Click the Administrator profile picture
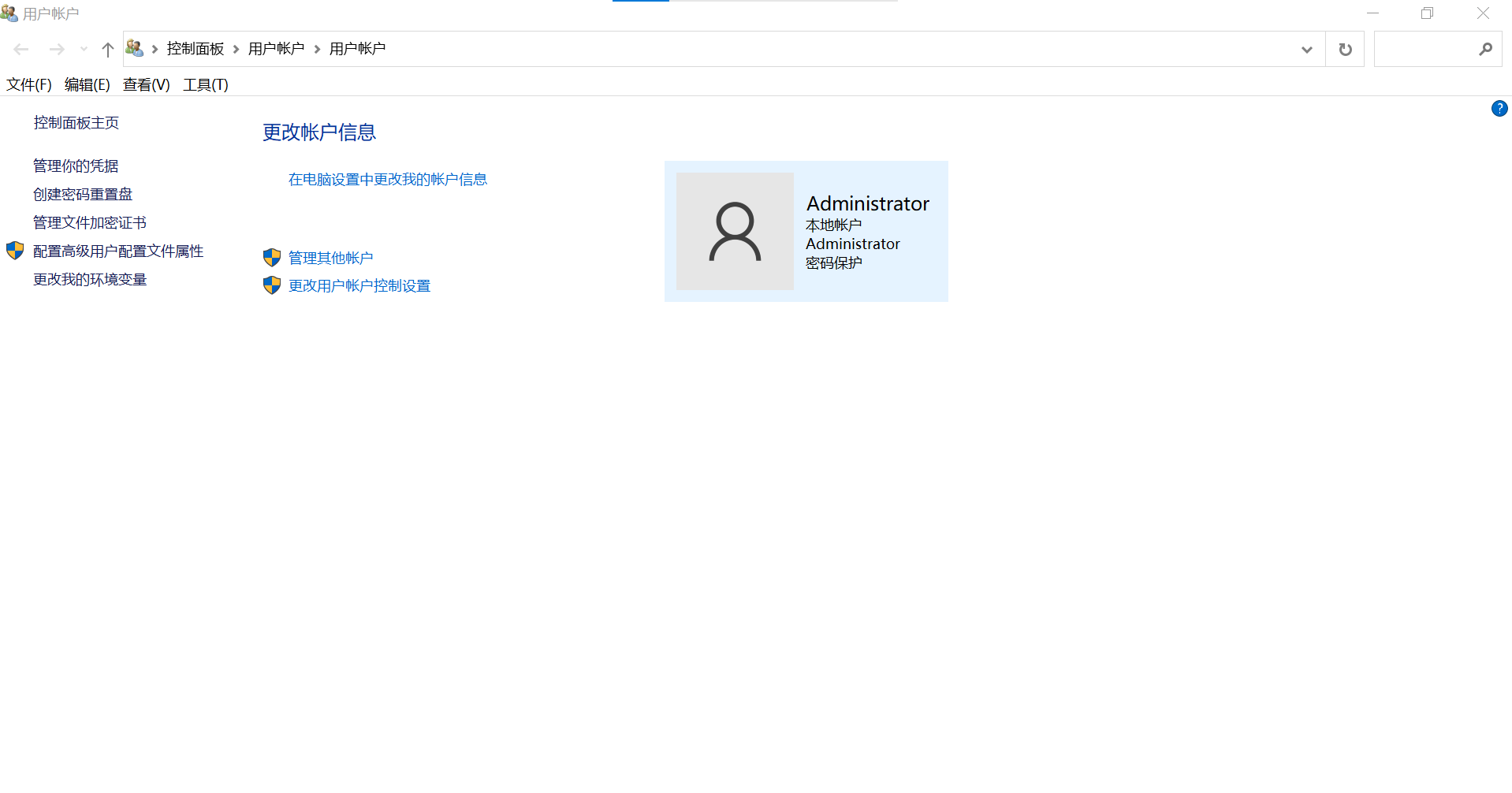1512x793 pixels. pos(735,231)
